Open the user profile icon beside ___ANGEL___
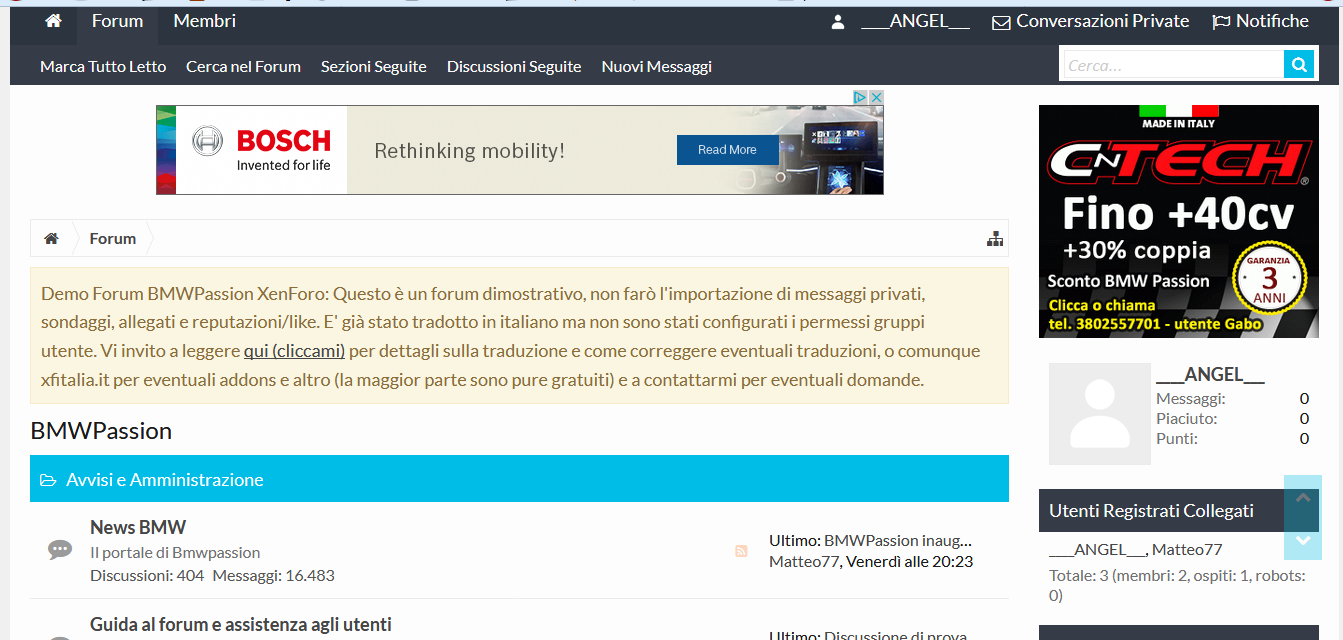1343x640 pixels. pos(838,22)
